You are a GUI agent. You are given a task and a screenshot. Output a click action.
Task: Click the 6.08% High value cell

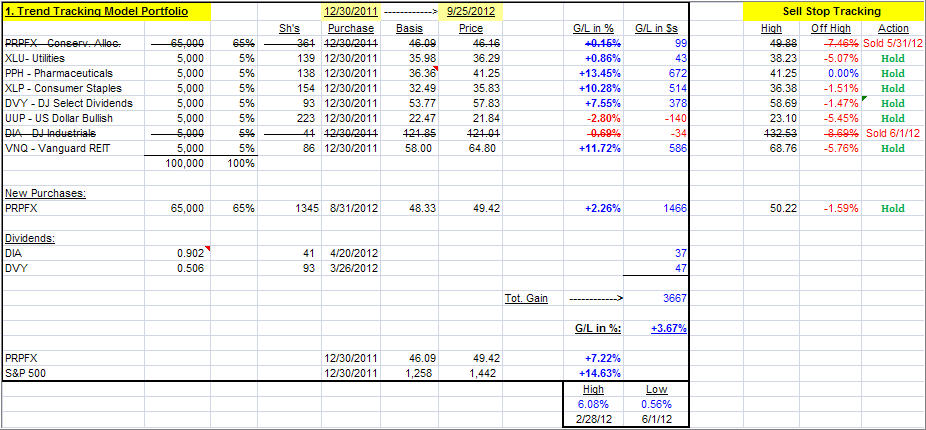coord(594,405)
